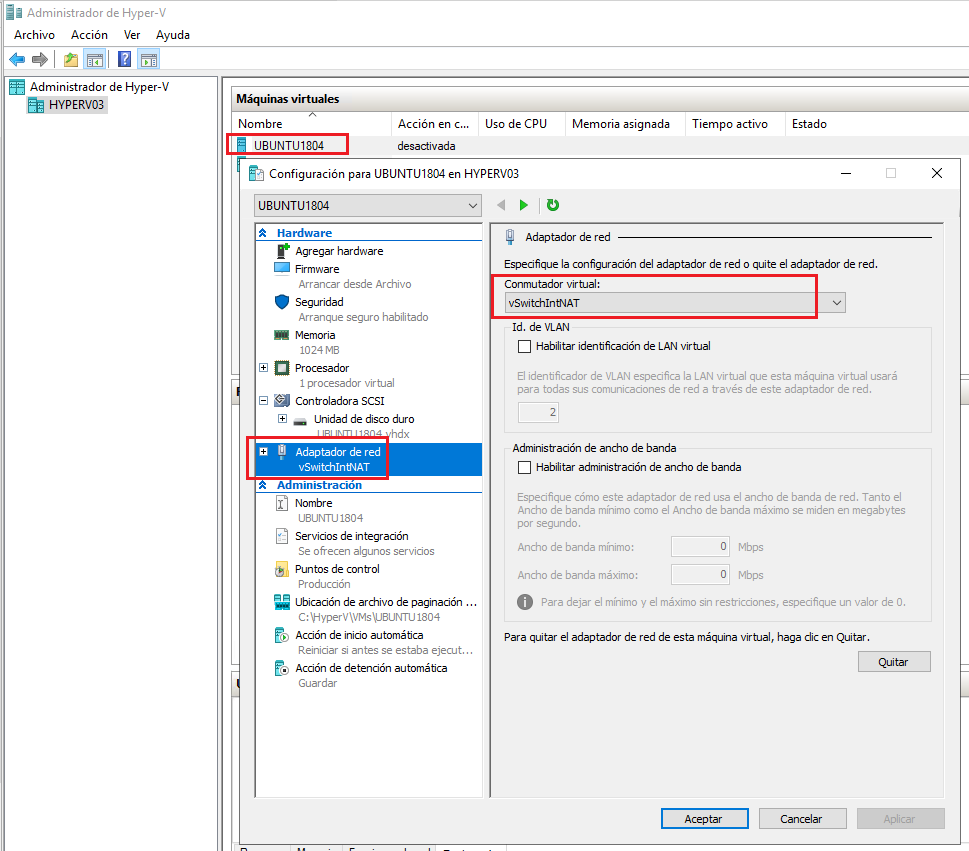
Task: Click the forward navigation arrow in the toolbar
Action: pos(40,58)
